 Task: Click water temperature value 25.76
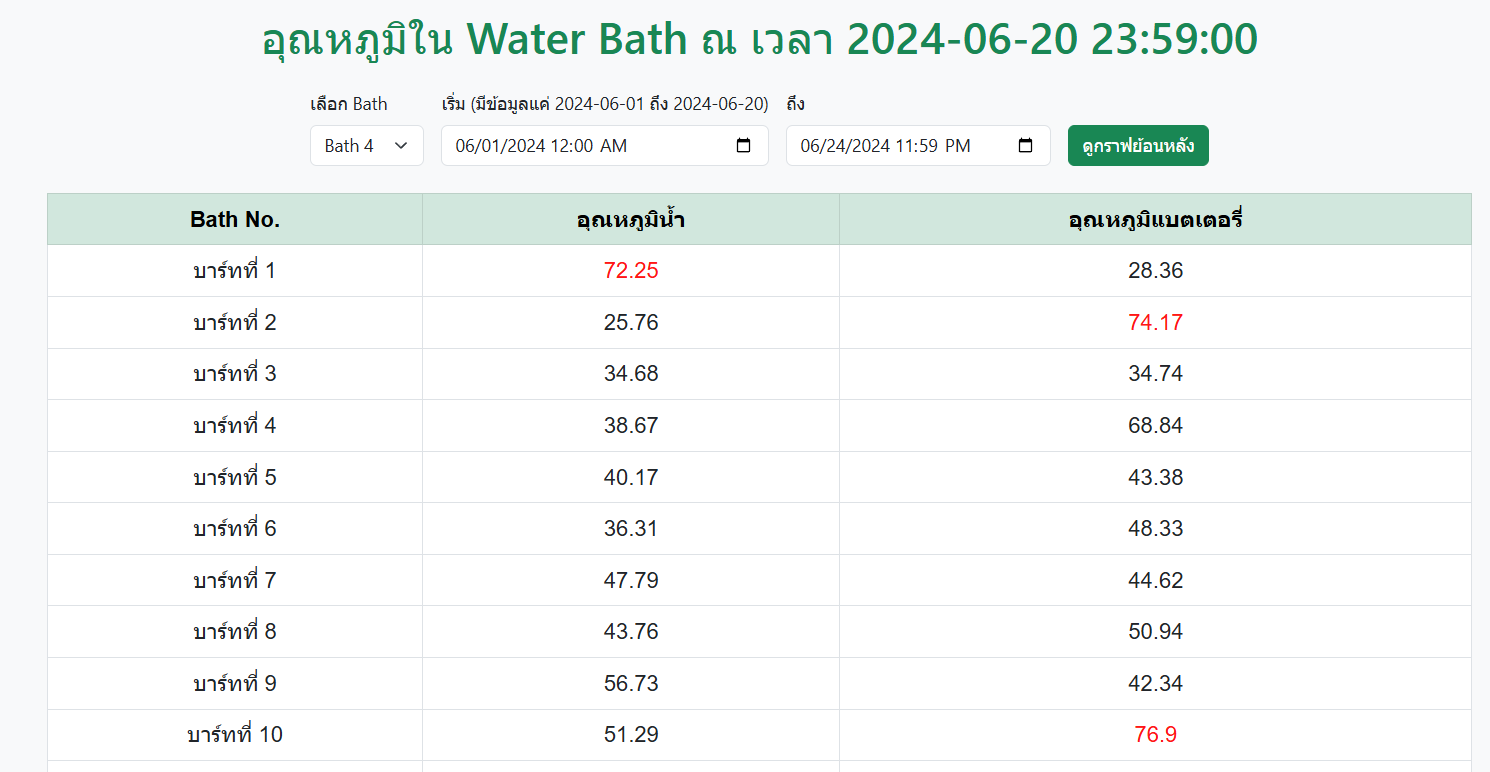pyautogui.click(x=631, y=323)
